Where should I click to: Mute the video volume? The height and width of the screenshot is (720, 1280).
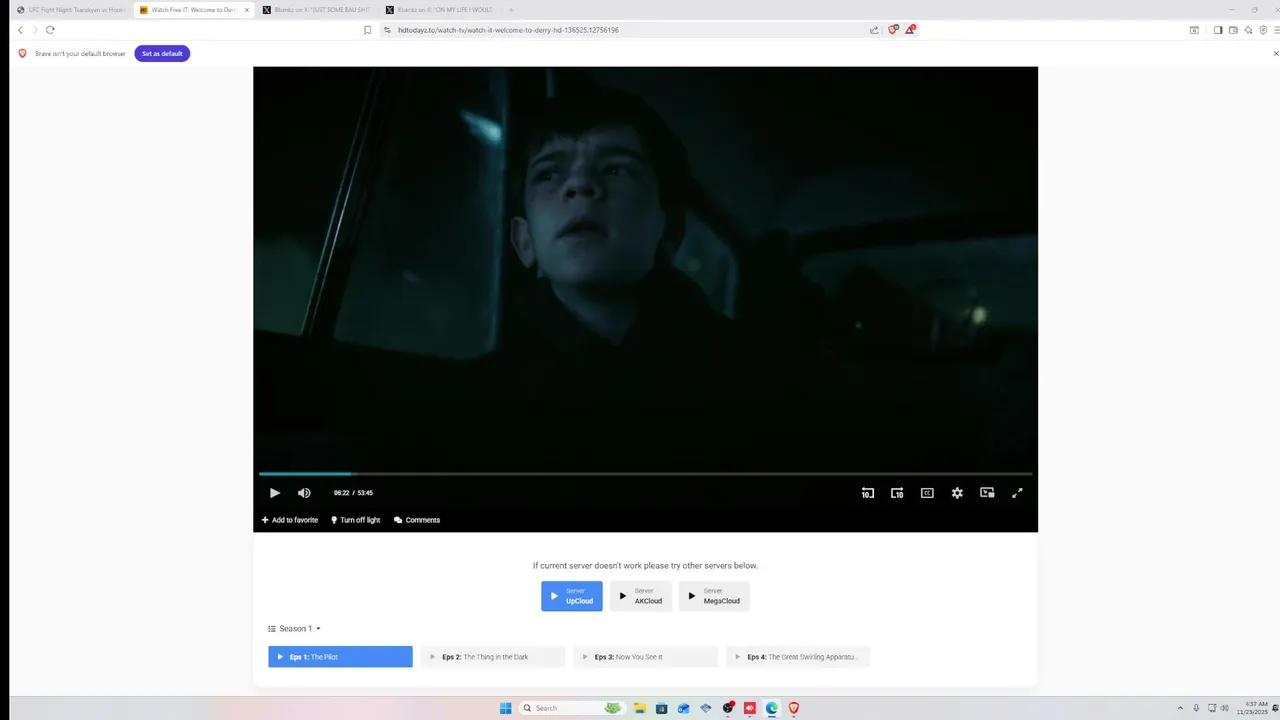pyautogui.click(x=304, y=493)
